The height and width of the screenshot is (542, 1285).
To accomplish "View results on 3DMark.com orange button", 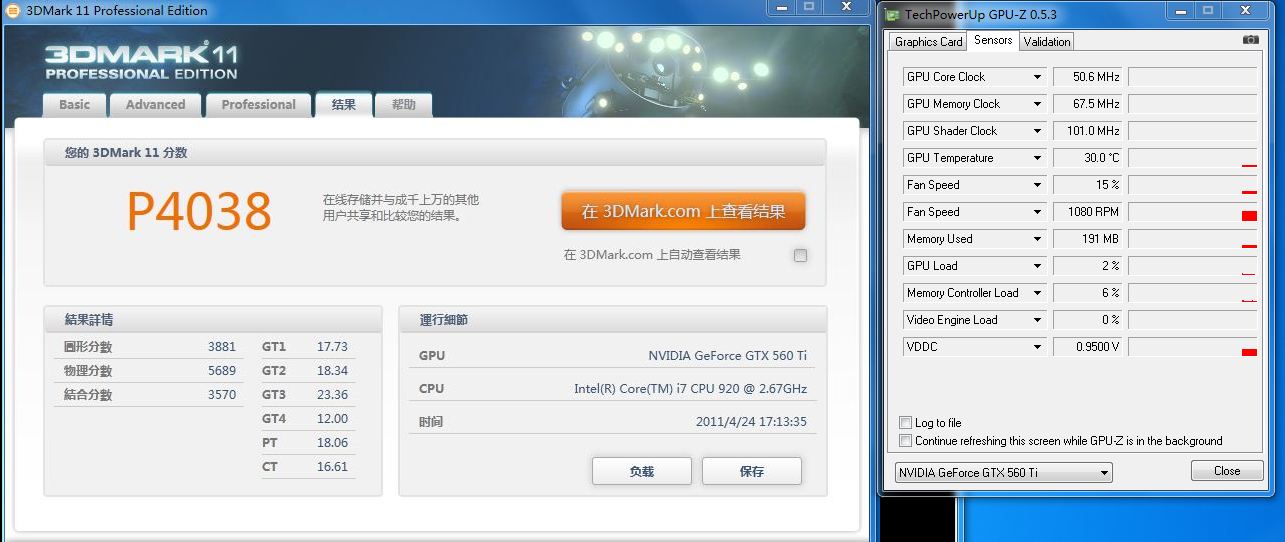I will 683,211.
